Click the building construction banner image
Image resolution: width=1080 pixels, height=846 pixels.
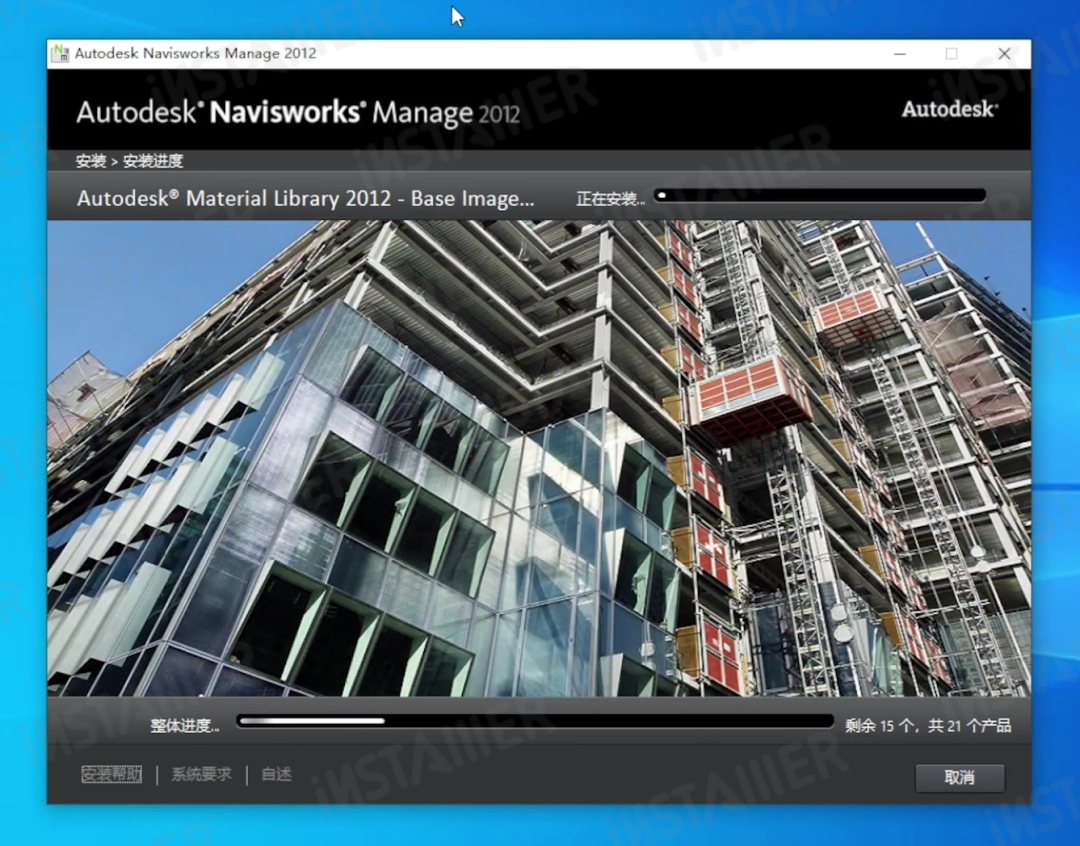(539, 458)
